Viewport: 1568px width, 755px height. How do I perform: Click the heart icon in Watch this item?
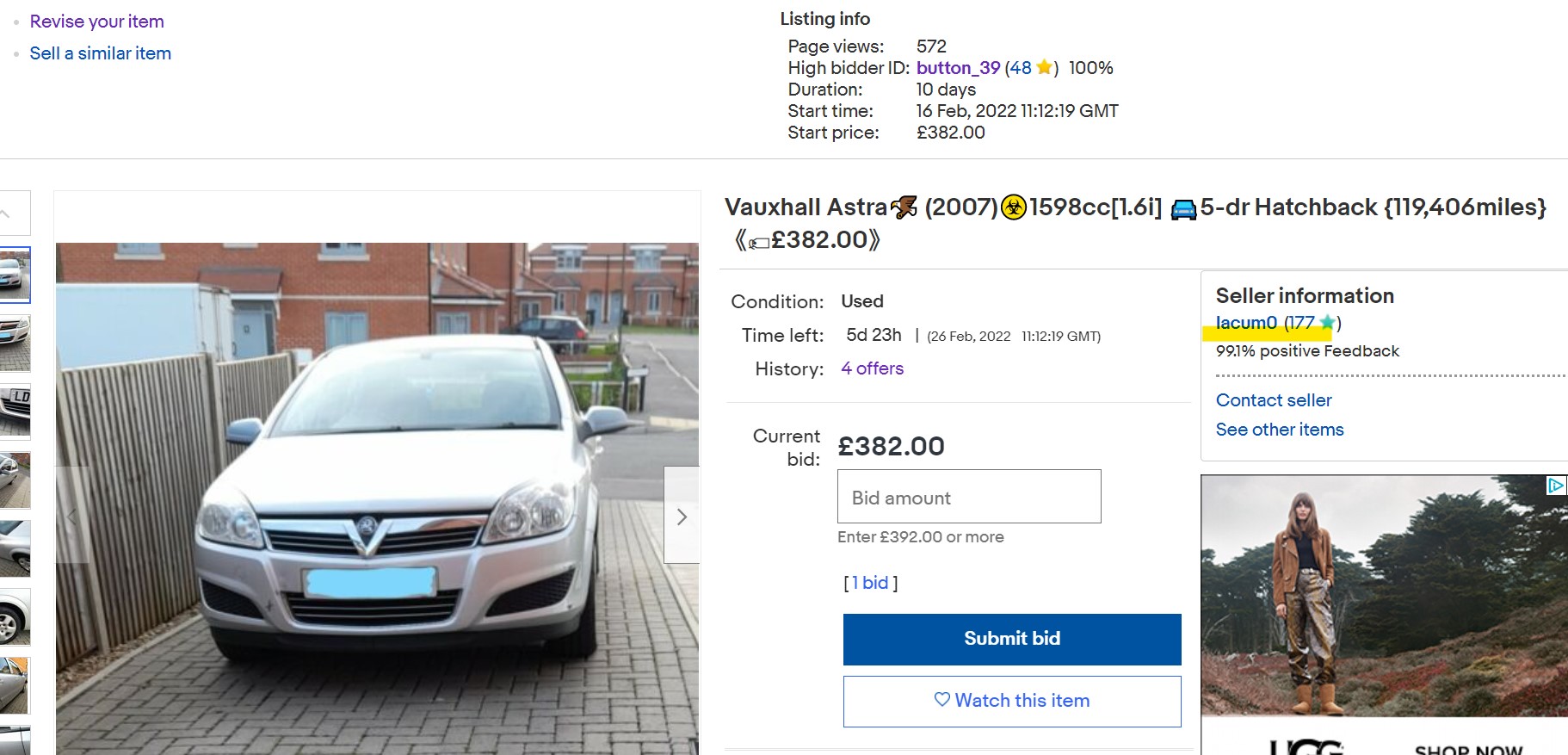pos(942,700)
